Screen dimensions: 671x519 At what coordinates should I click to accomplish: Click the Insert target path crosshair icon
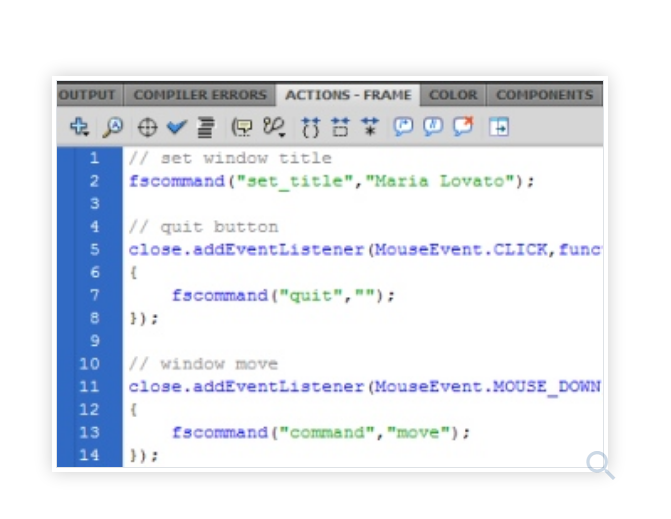[x=147, y=128]
